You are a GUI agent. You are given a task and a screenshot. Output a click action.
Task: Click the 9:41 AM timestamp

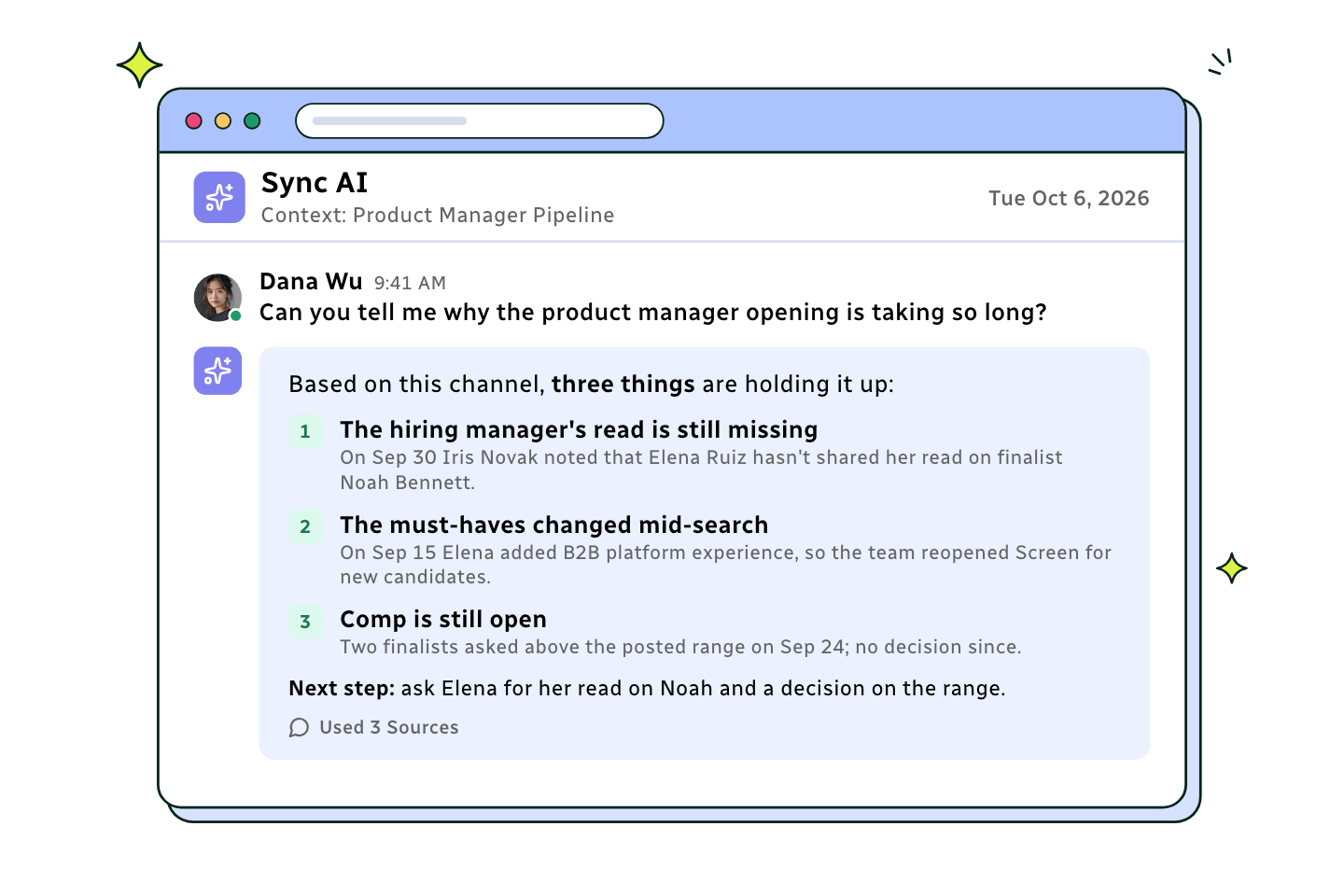[x=410, y=283]
